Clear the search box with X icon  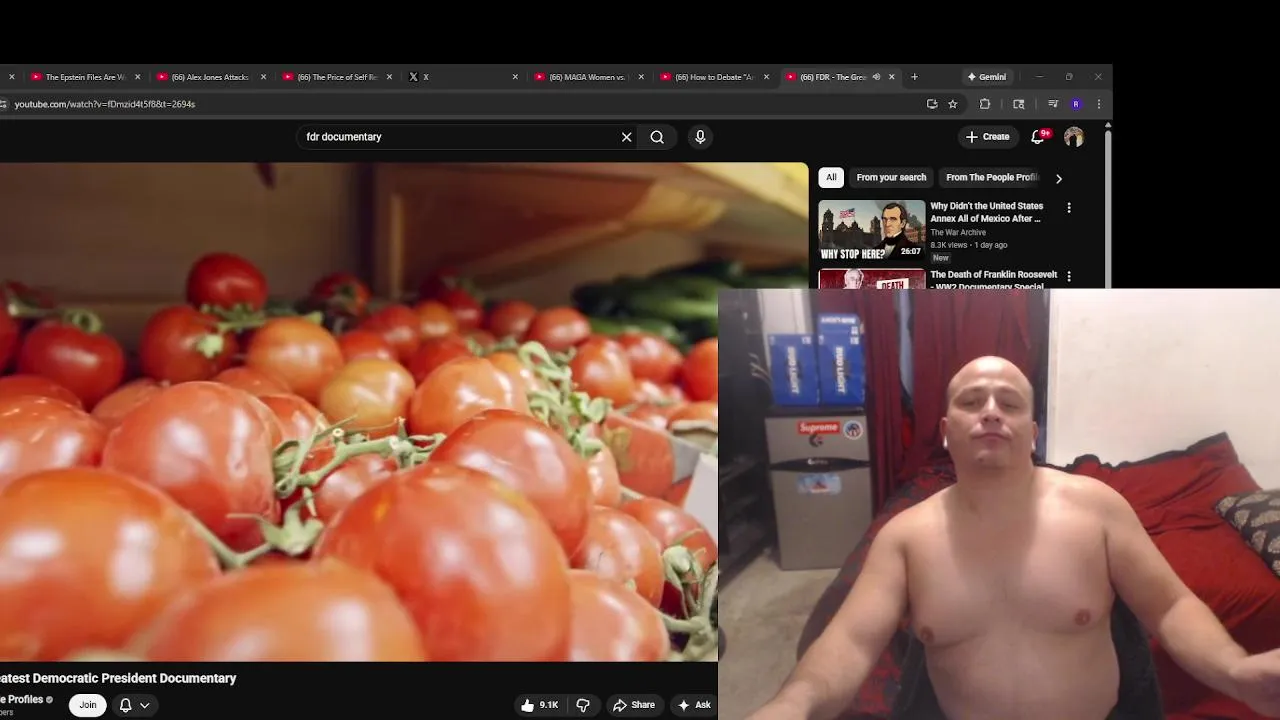point(627,137)
